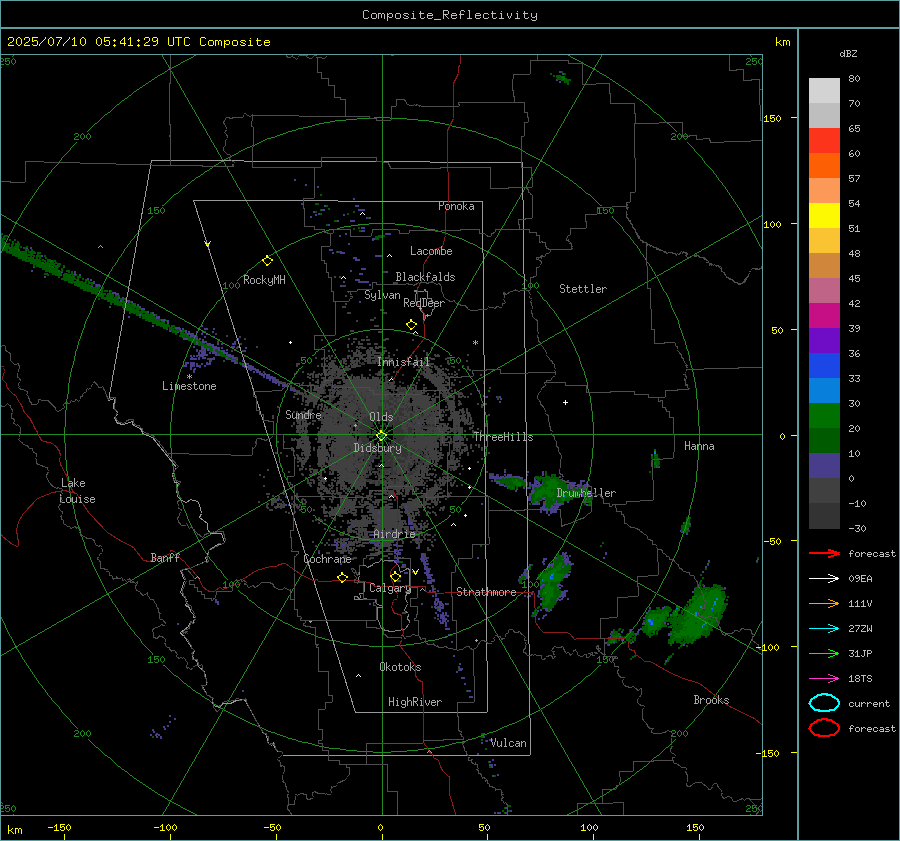This screenshot has width=900, height=841.
Task: Click the Sylvan label on map
Action: (382, 296)
